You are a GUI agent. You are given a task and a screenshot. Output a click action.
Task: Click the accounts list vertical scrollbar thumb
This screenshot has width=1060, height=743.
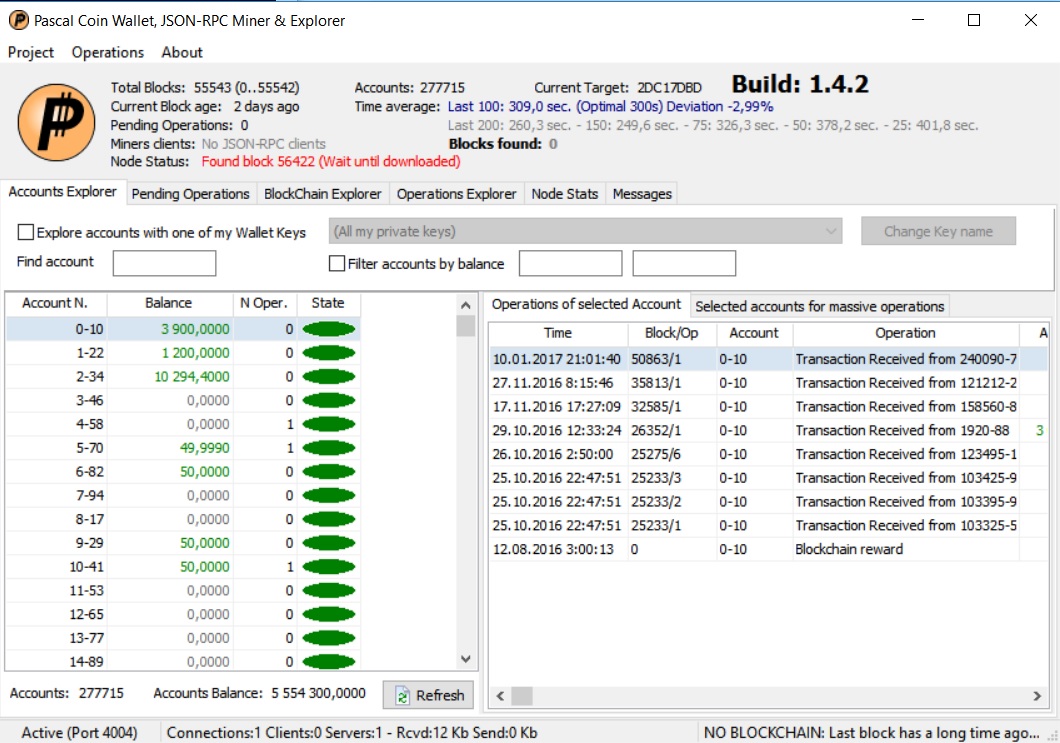pyautogui.click(x=466, y=325)
